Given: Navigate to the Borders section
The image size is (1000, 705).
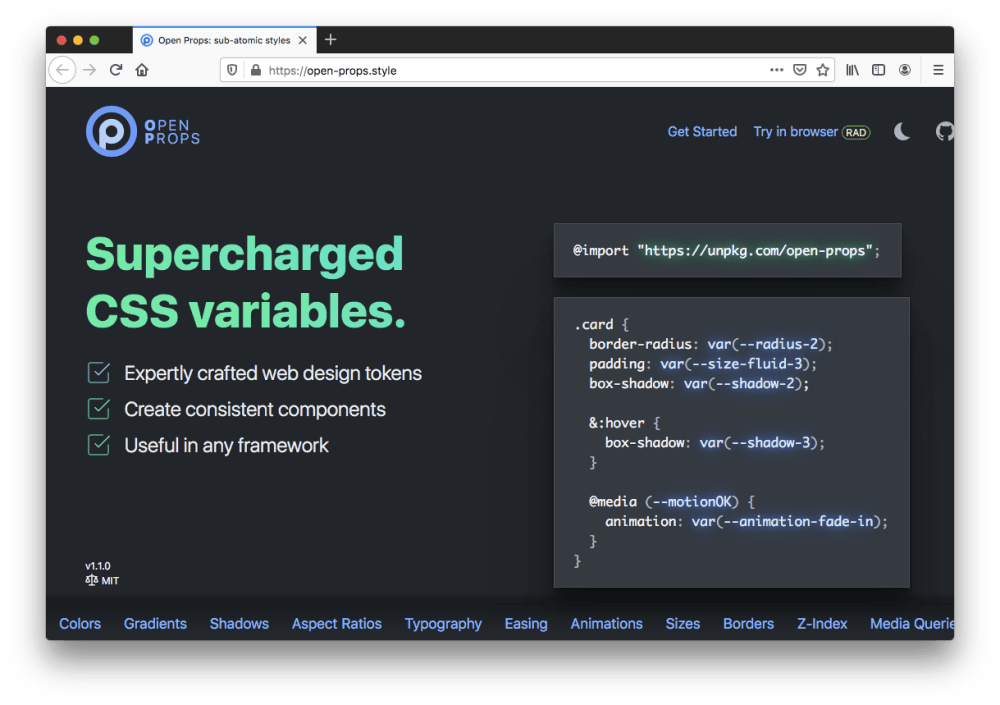Looking at the screenshot, I should pos(749,623).
